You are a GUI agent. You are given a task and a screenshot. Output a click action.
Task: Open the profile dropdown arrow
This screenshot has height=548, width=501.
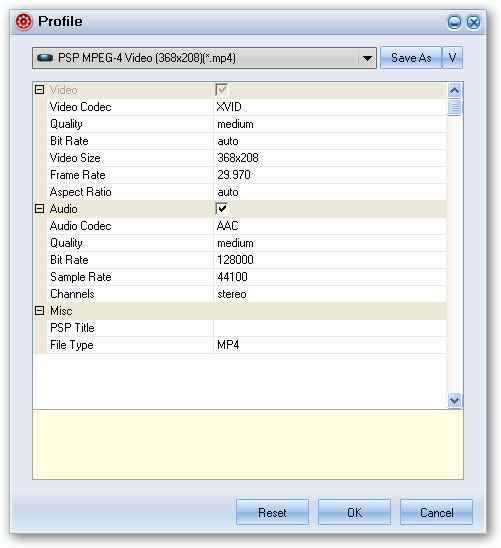[x=367, y=58]
